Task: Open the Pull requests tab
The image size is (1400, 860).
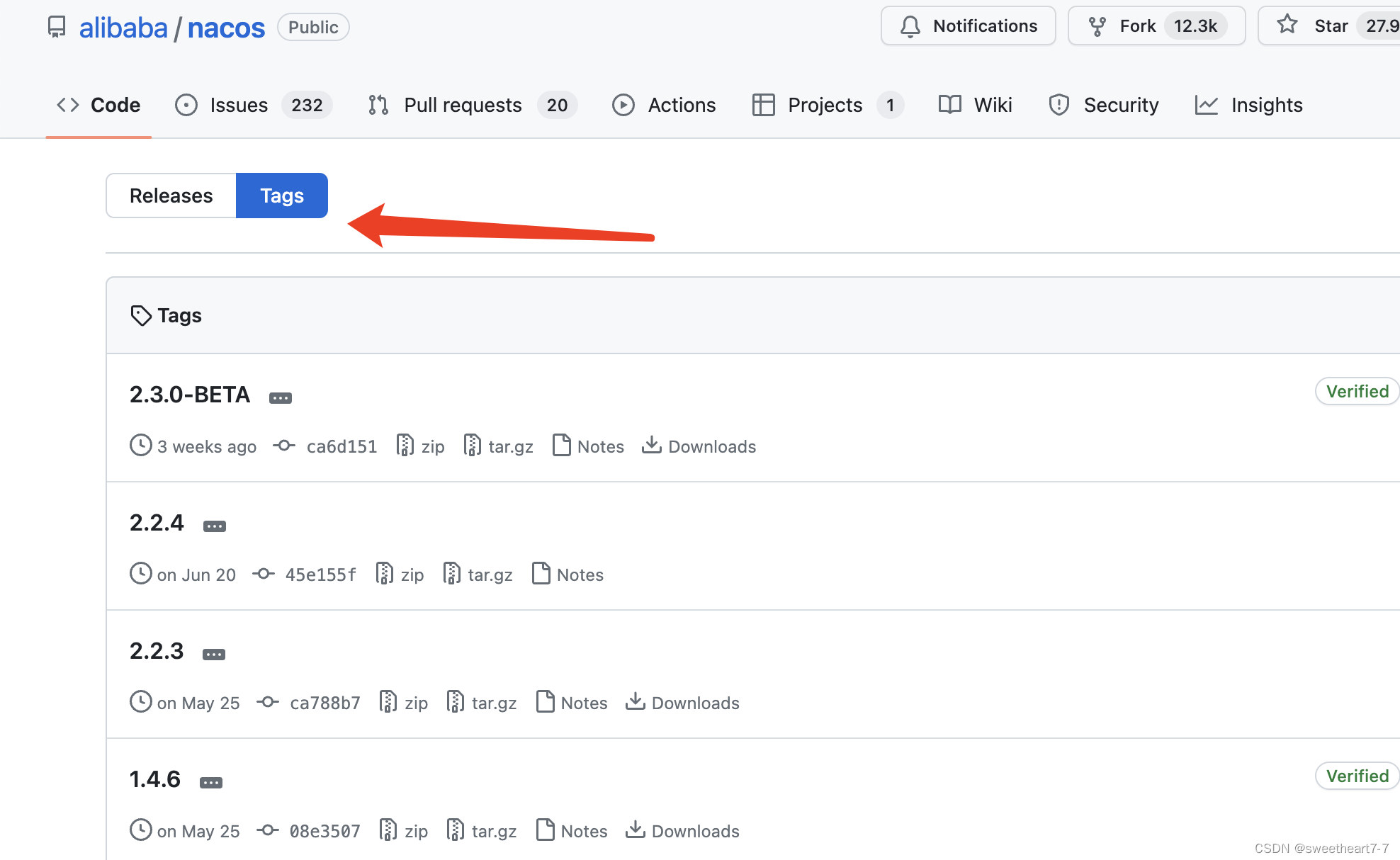Action: [x=472, y=105]
